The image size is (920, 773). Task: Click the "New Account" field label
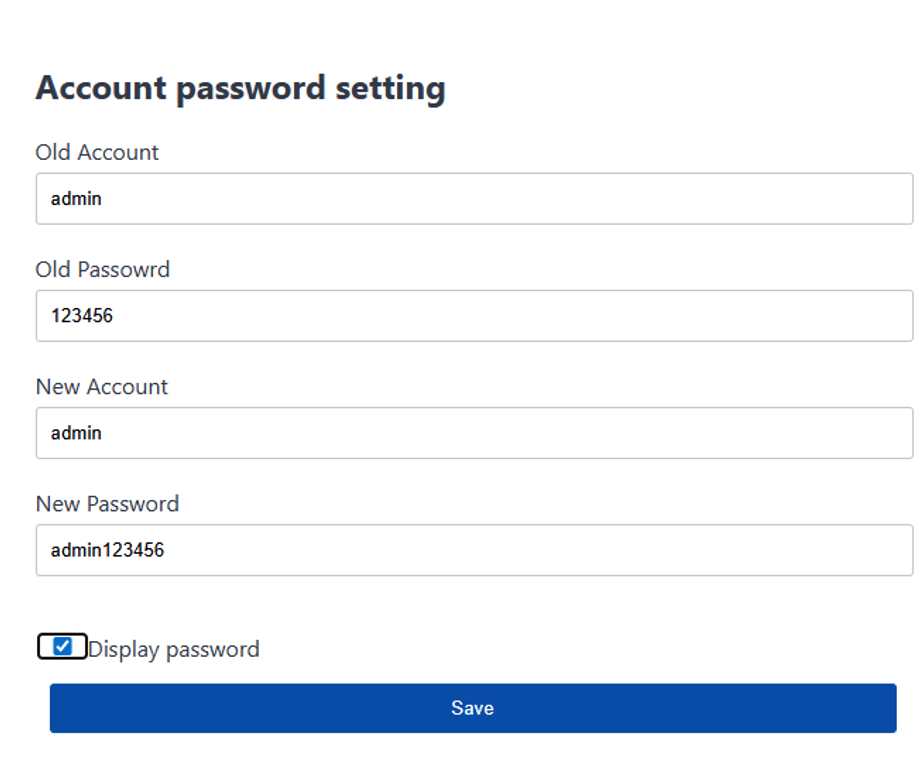pos(102,386)
